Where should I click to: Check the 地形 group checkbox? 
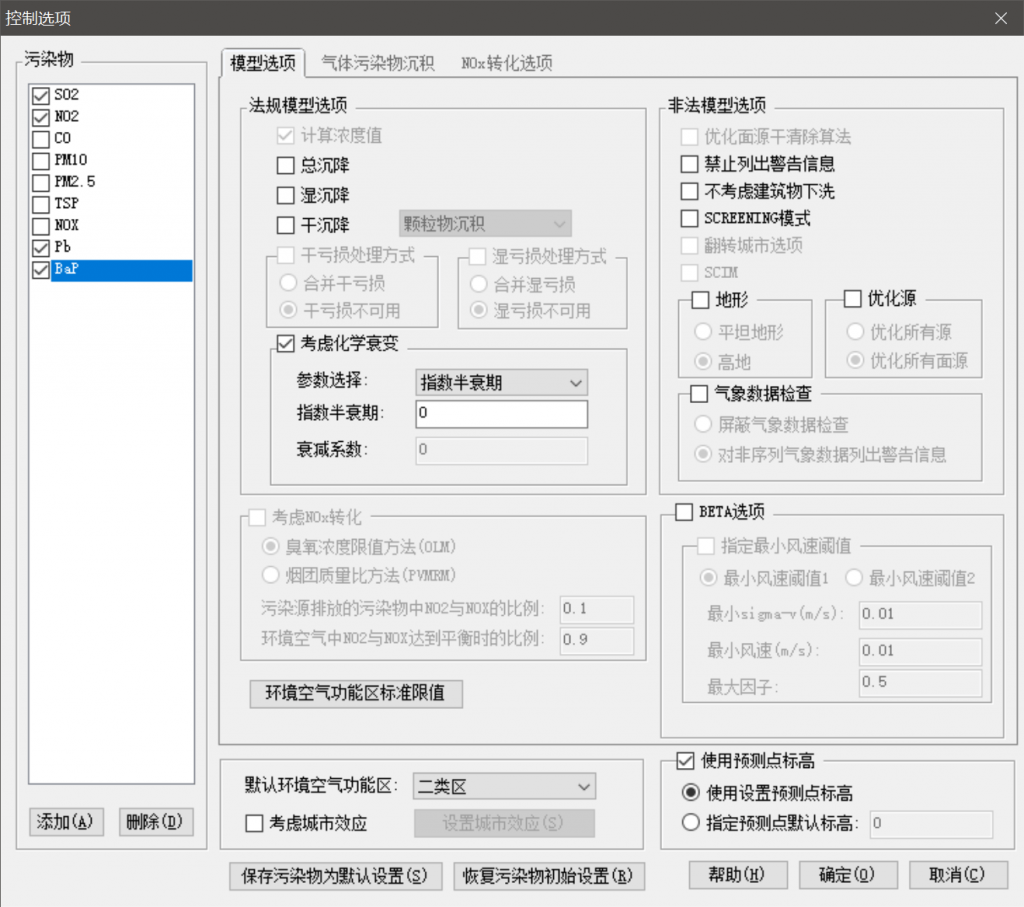click(x=700, y=300)
